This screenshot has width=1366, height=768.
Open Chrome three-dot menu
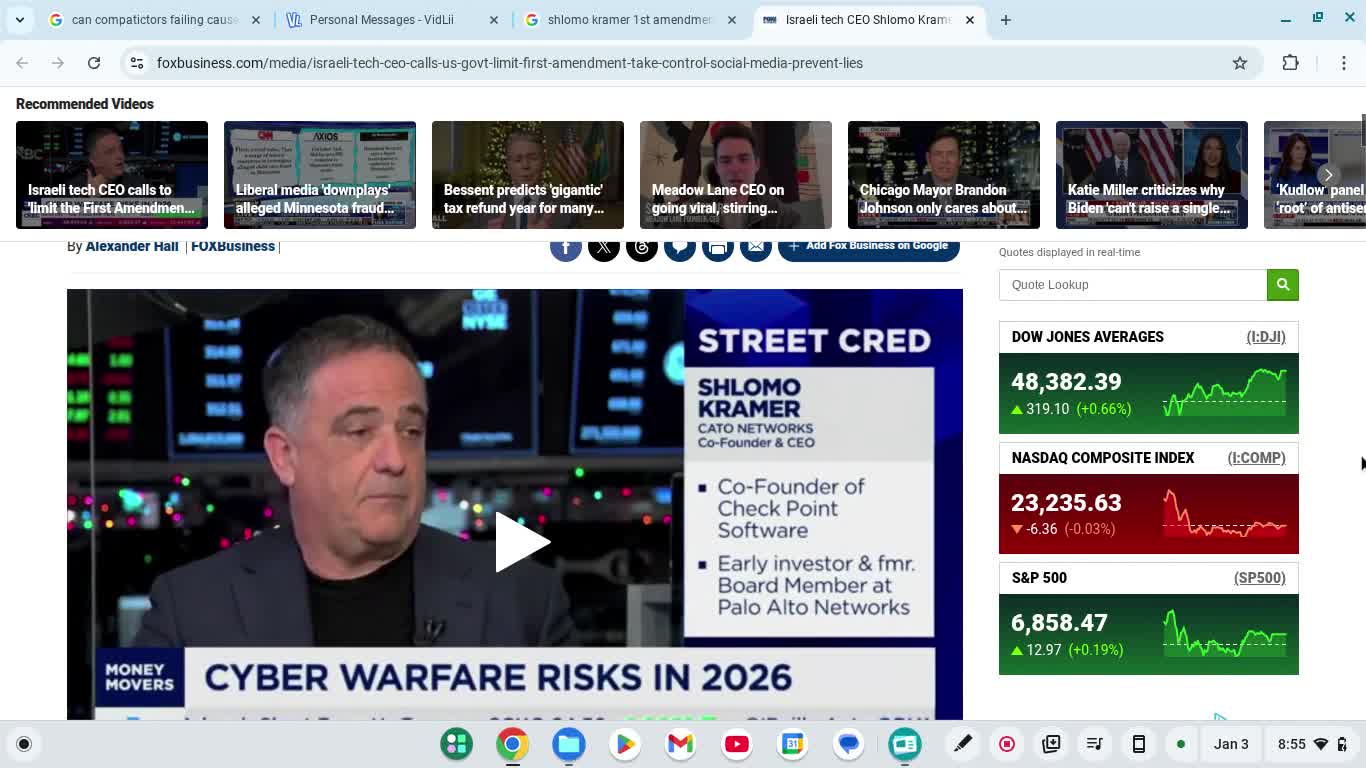click(x=1344, y=63)
